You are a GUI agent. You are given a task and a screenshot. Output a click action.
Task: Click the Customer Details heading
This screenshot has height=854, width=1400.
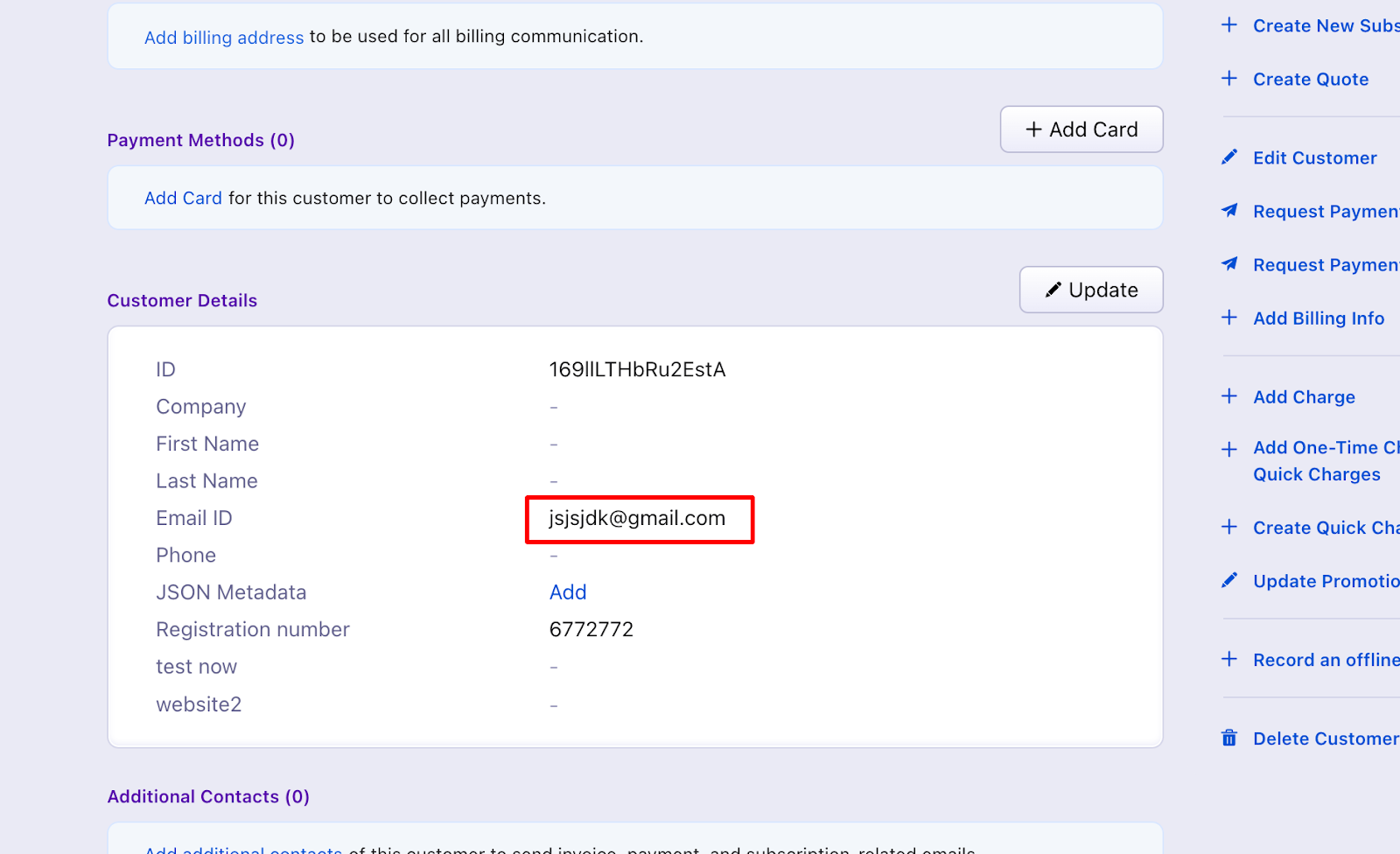(x=182, y=300)
